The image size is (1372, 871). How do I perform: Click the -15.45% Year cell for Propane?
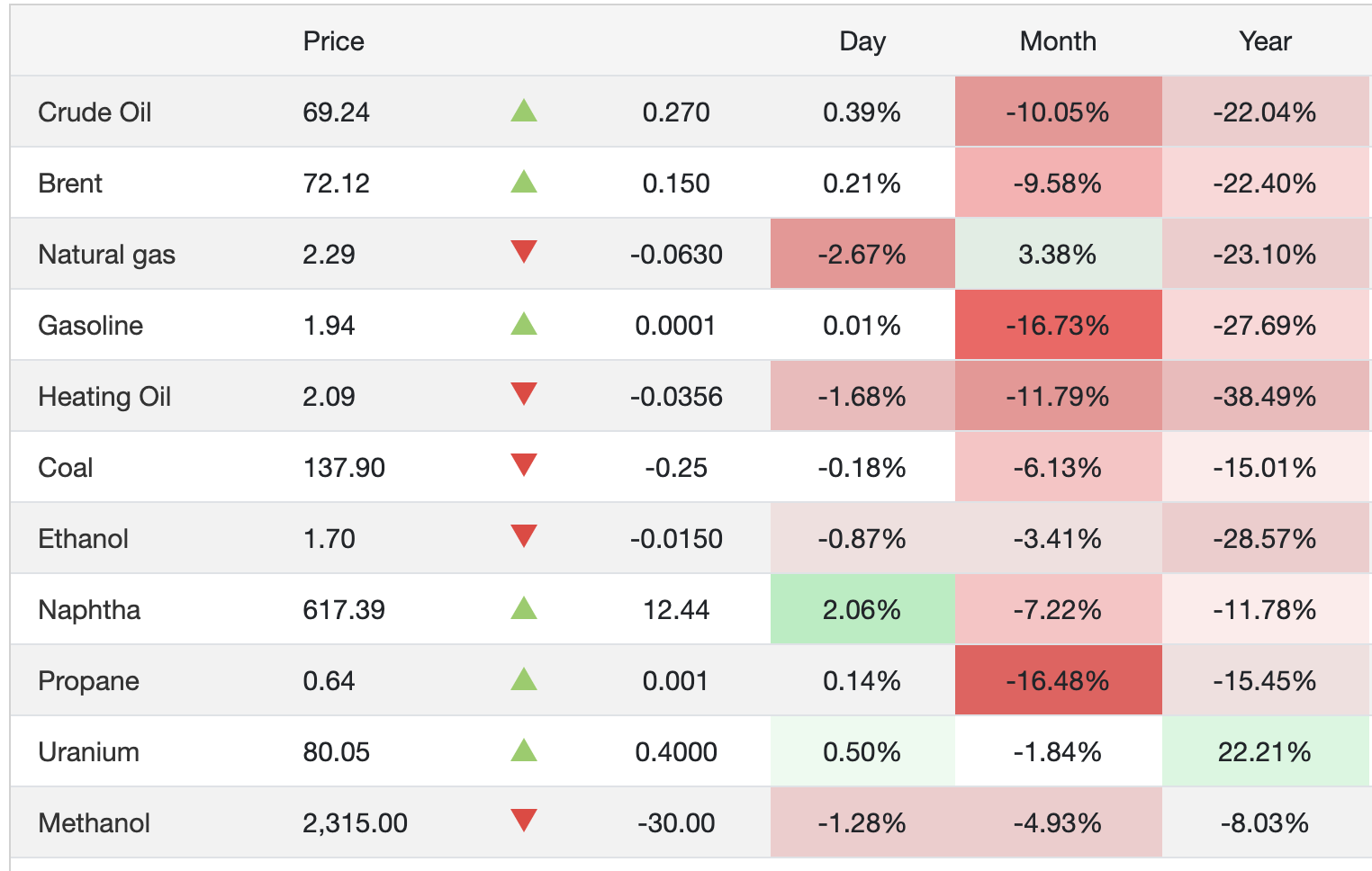point(1265,680)
